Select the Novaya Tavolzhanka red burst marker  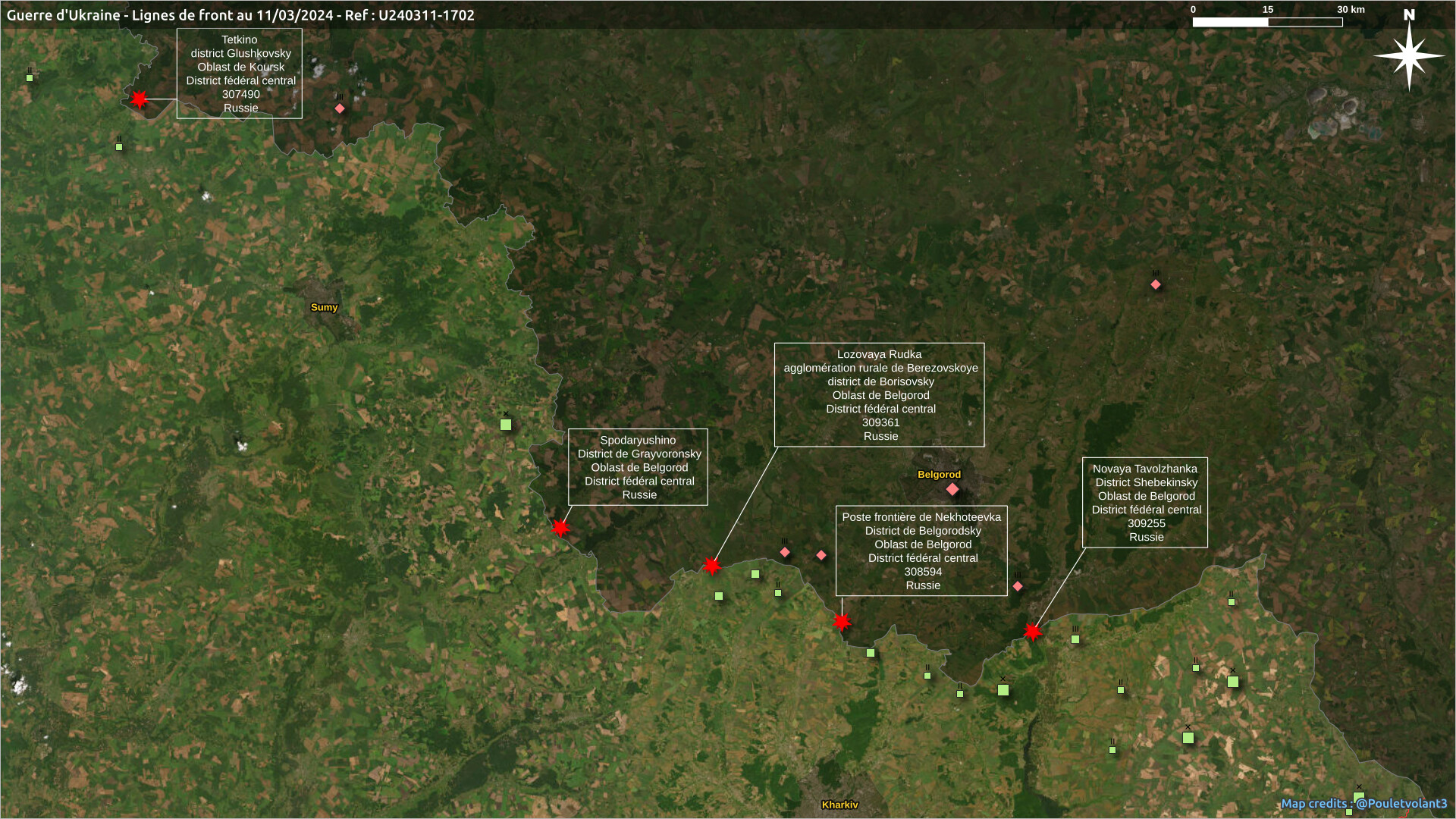click(1032, 632)
